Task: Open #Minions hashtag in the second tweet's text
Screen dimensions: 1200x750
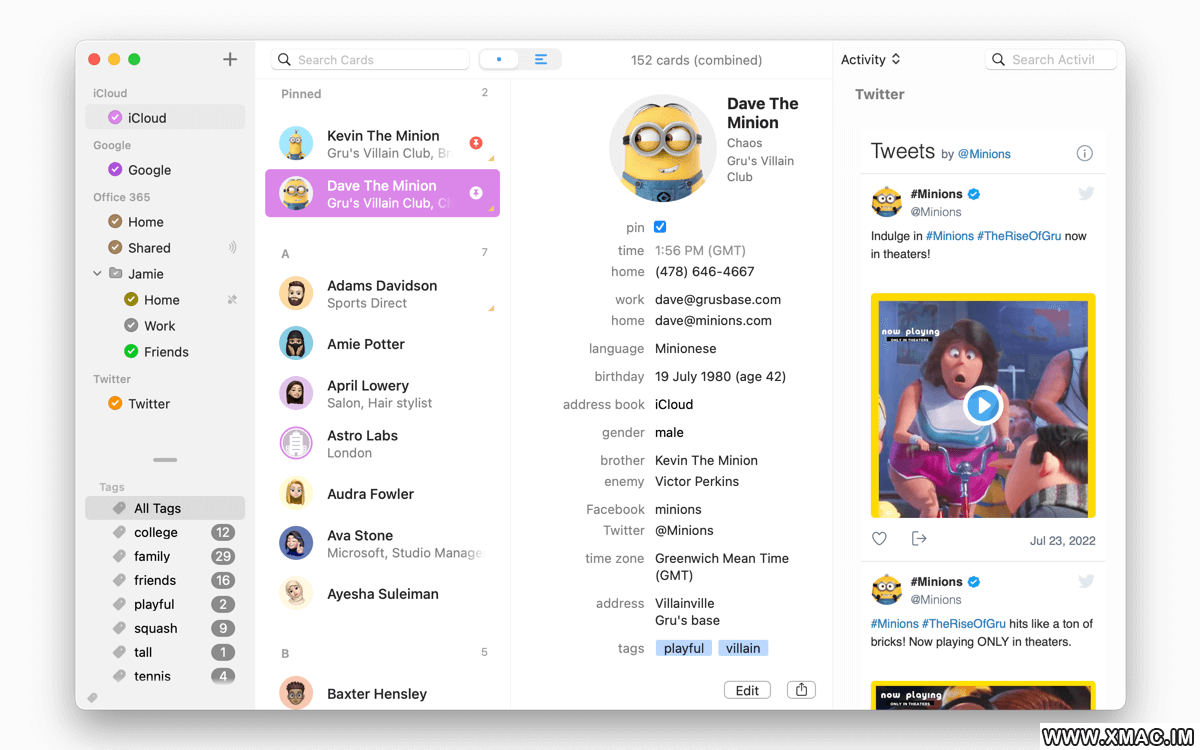Action: 894,624
